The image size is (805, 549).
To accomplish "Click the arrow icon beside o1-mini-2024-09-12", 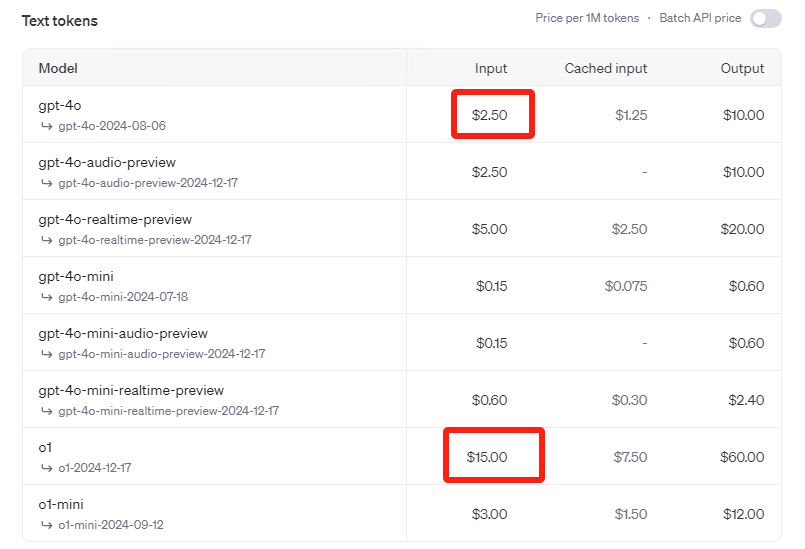I will point(46,525).
